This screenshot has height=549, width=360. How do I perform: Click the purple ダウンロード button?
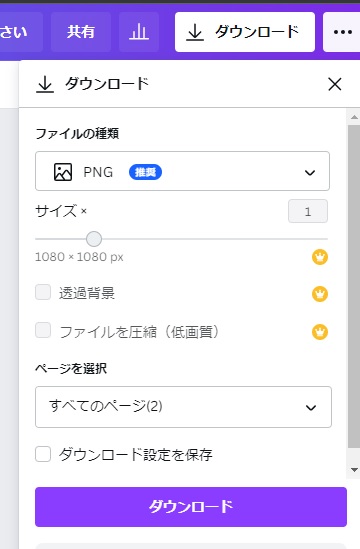point(191,507)
